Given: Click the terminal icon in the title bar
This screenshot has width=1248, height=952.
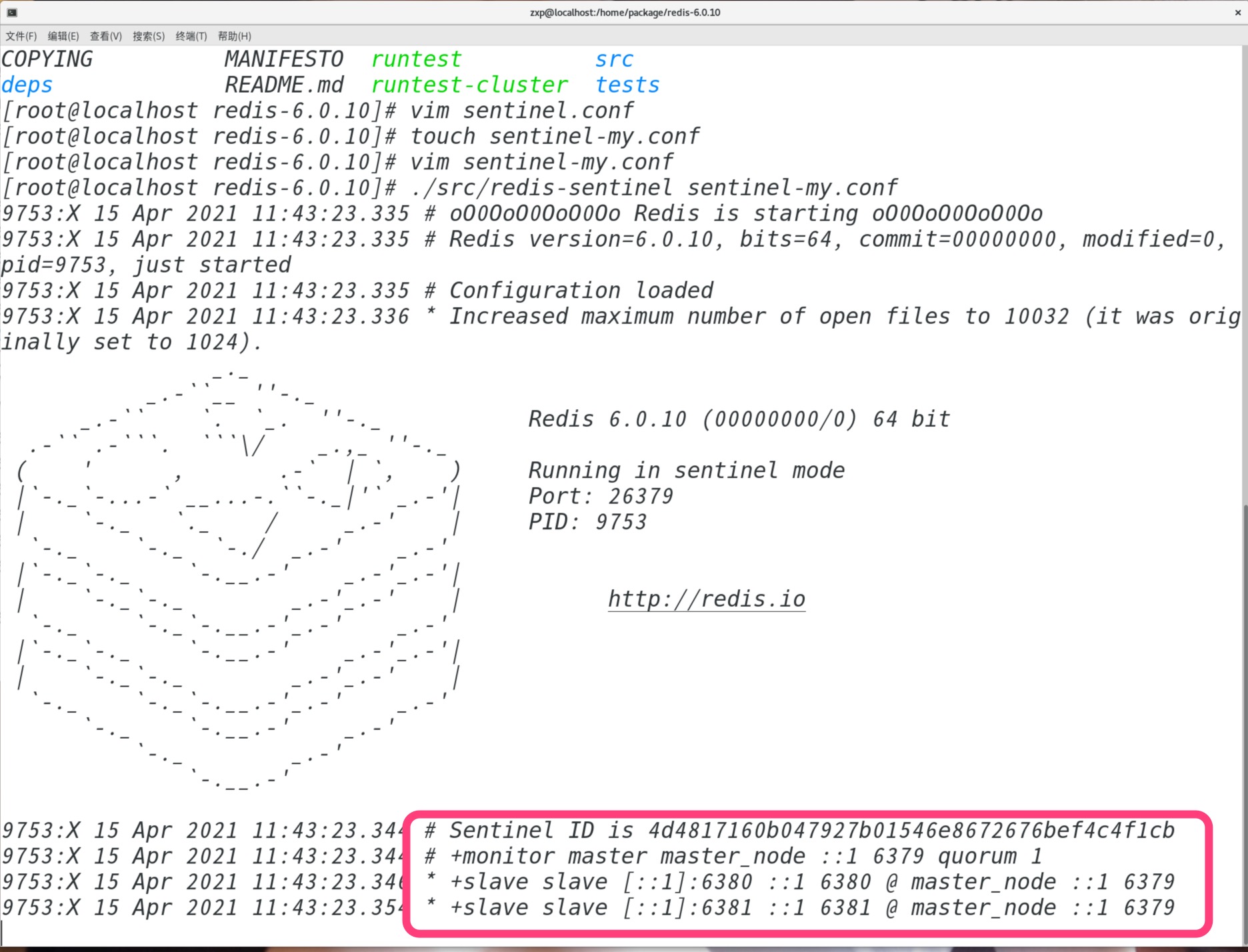Looking at the screenshot, I should click(12, 13).
